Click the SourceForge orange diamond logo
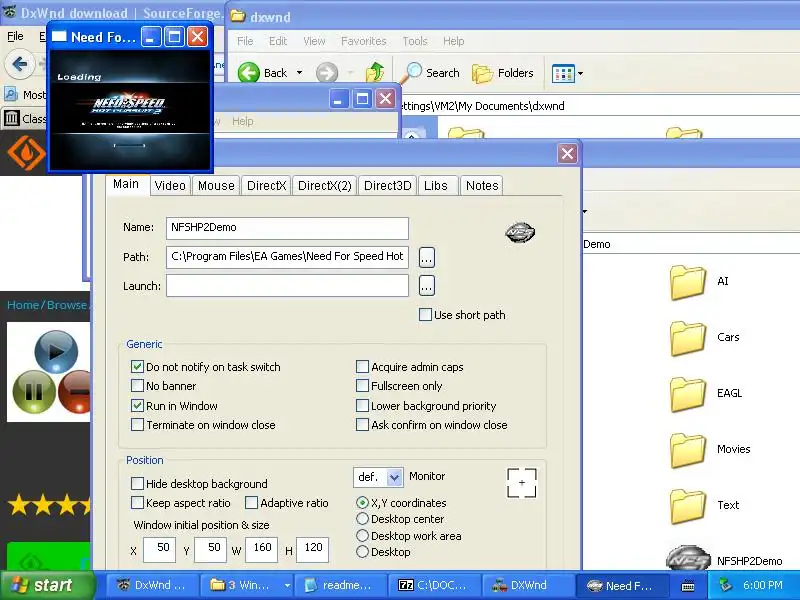This screenshot has height=600, width=800. [x=27, y=153]
